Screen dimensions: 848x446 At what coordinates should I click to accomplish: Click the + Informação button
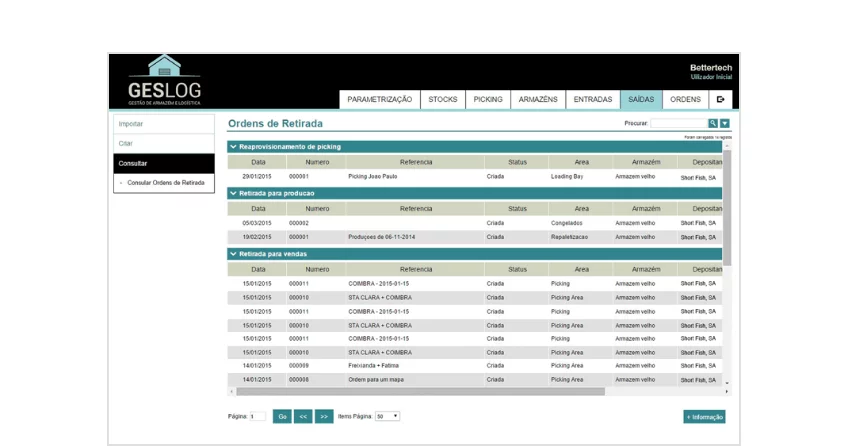(704, 417)
